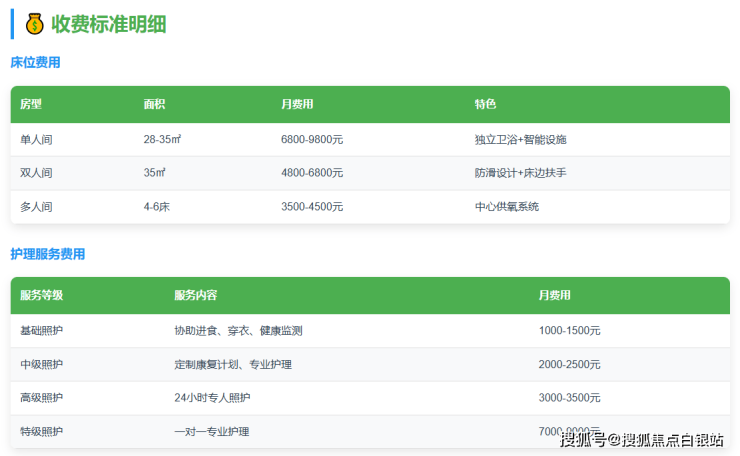This screenshot has width=740, height=456.
Task: Select the 双人间 room type cell
Action: (x=36, y=173)
